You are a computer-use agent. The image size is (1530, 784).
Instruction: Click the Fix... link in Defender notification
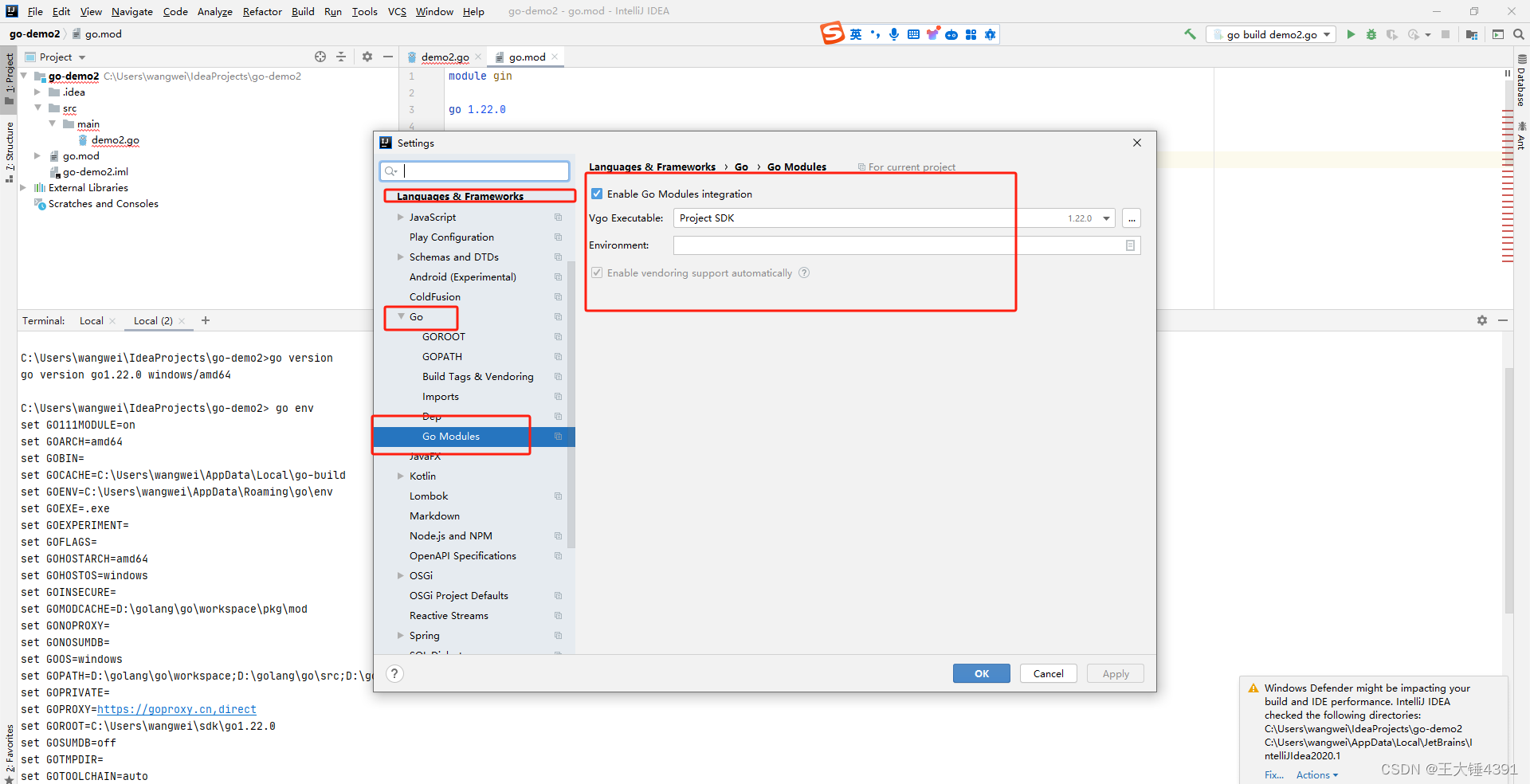(1274, 774)
